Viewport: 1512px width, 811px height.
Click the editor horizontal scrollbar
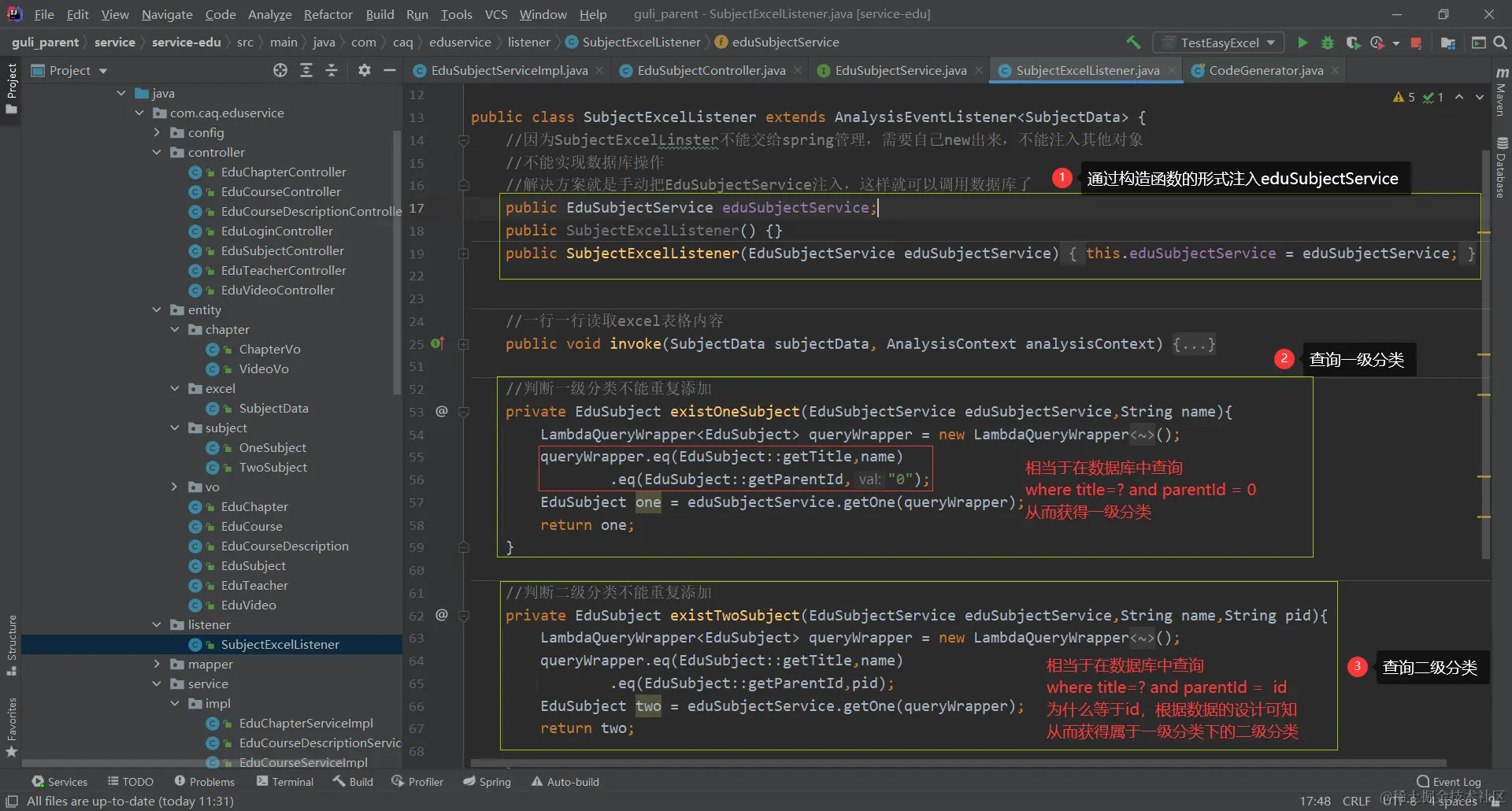pyautogui.click(x=958, y=762)
